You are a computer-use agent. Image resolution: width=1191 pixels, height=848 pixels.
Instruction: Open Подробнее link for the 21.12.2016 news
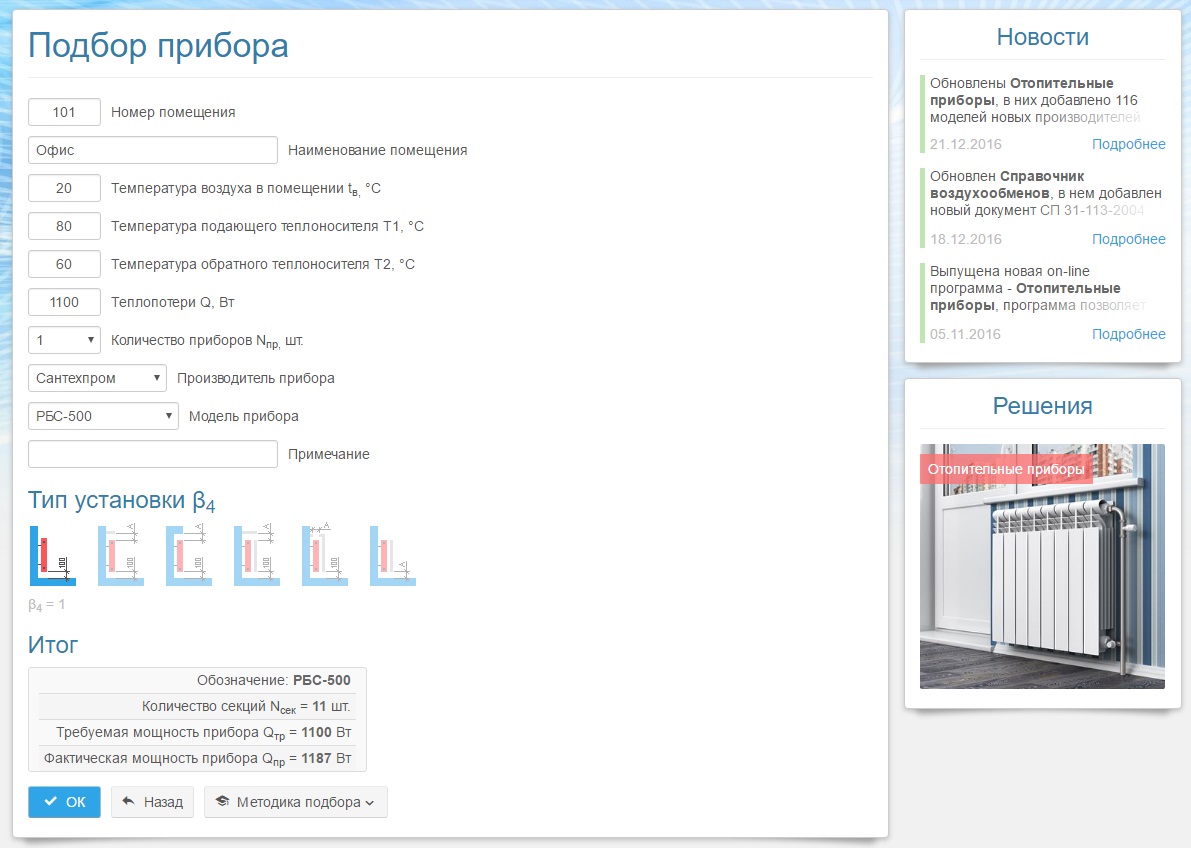[x=1128, y=144]
